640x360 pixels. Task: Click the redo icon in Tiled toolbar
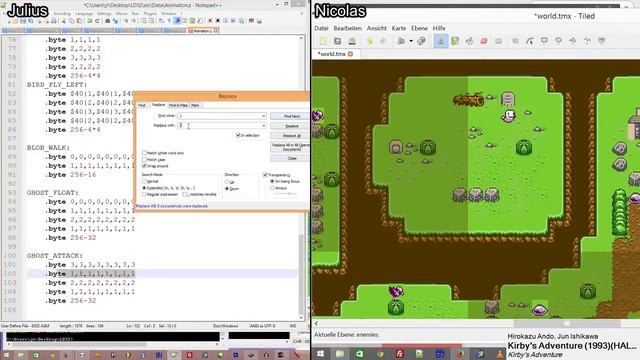pos(383,41)
